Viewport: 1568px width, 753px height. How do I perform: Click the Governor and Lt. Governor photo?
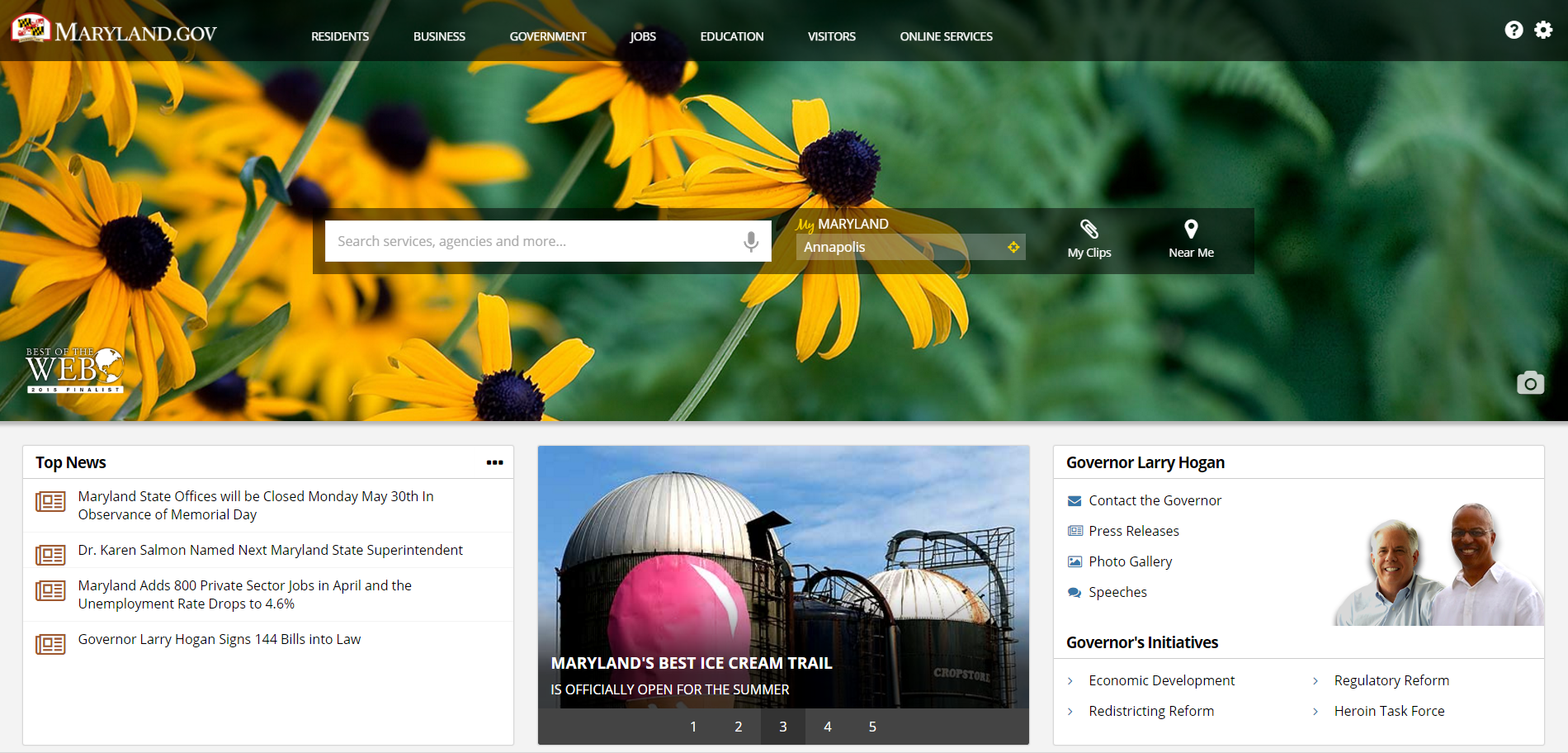[1438, 563]
